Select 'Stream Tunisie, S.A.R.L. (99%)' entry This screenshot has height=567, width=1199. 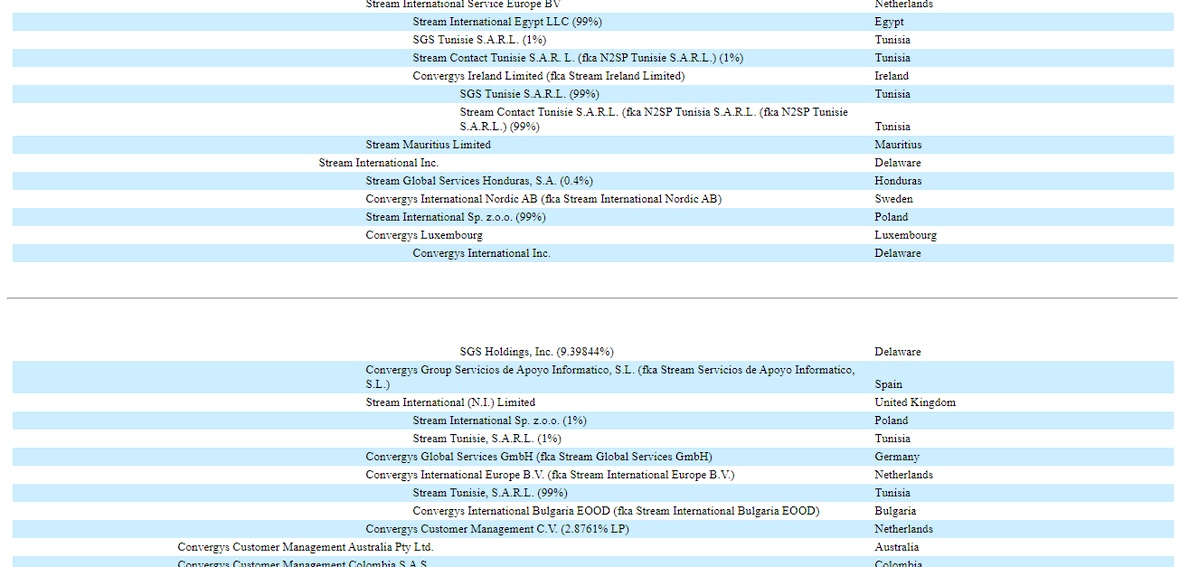[490, 493]
